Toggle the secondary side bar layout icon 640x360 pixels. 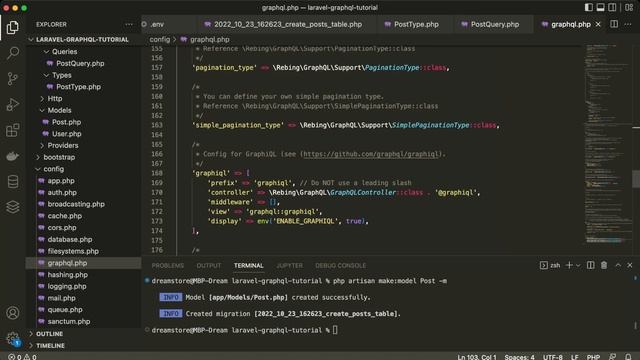coord(612,7)
